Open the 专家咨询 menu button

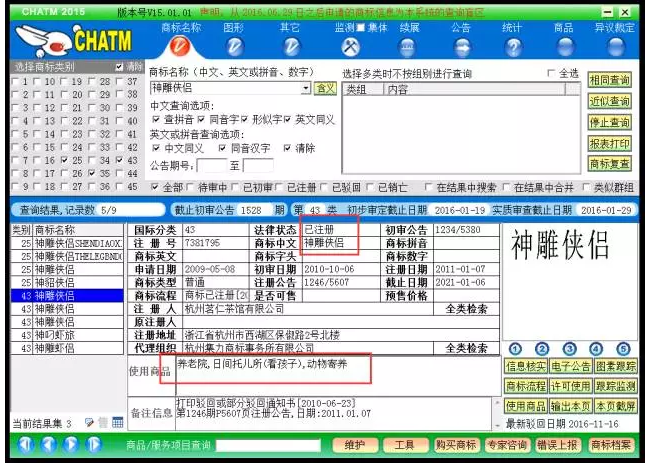(507, 445)
